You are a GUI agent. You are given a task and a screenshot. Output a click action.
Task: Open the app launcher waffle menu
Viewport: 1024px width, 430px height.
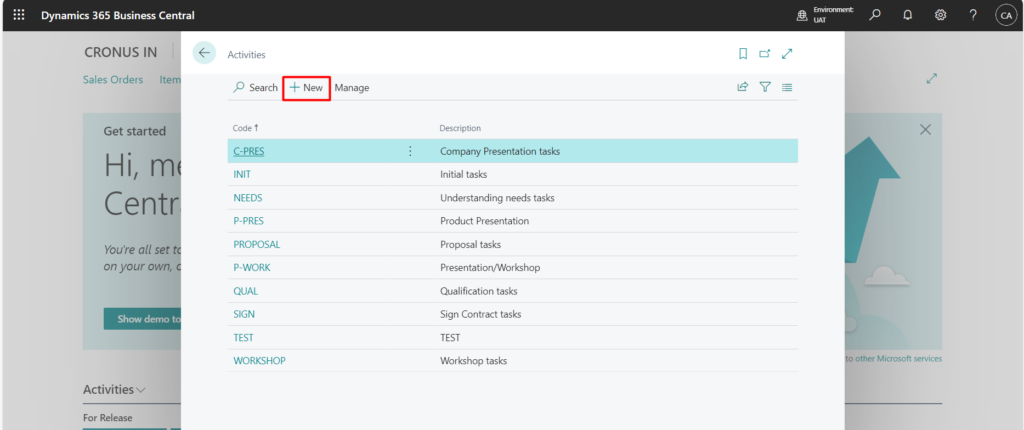point(19,15)
